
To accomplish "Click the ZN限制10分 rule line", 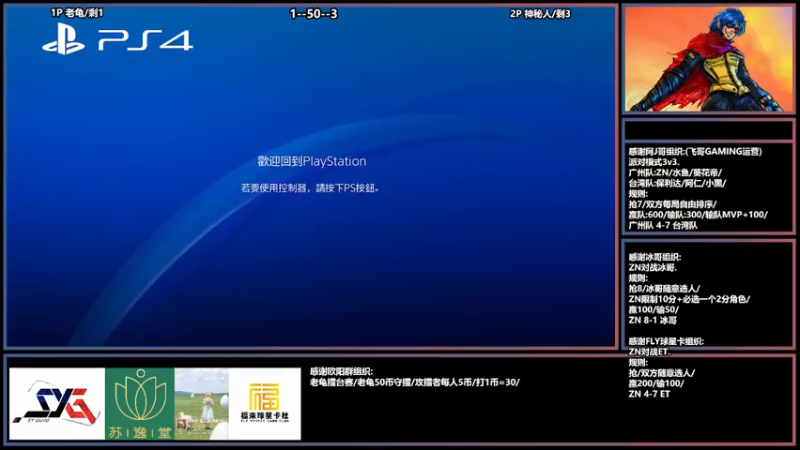I will coord(689,299).
